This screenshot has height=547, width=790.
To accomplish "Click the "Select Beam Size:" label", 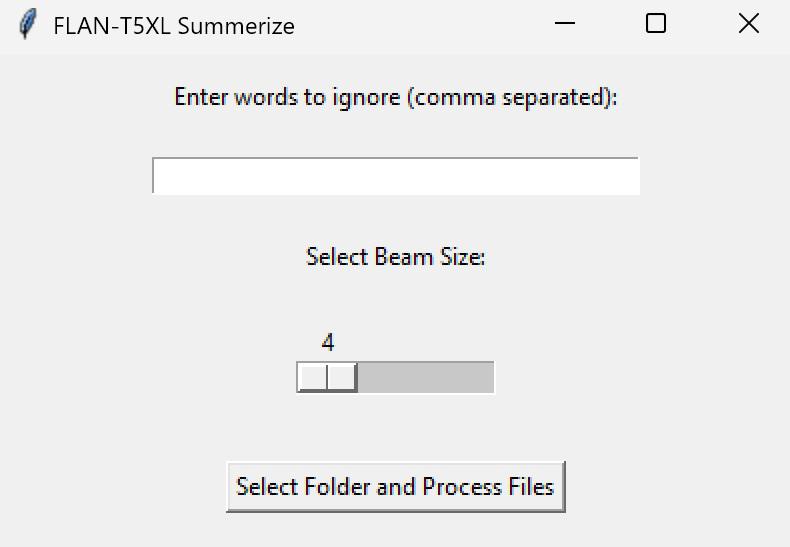I will [396, 257].
